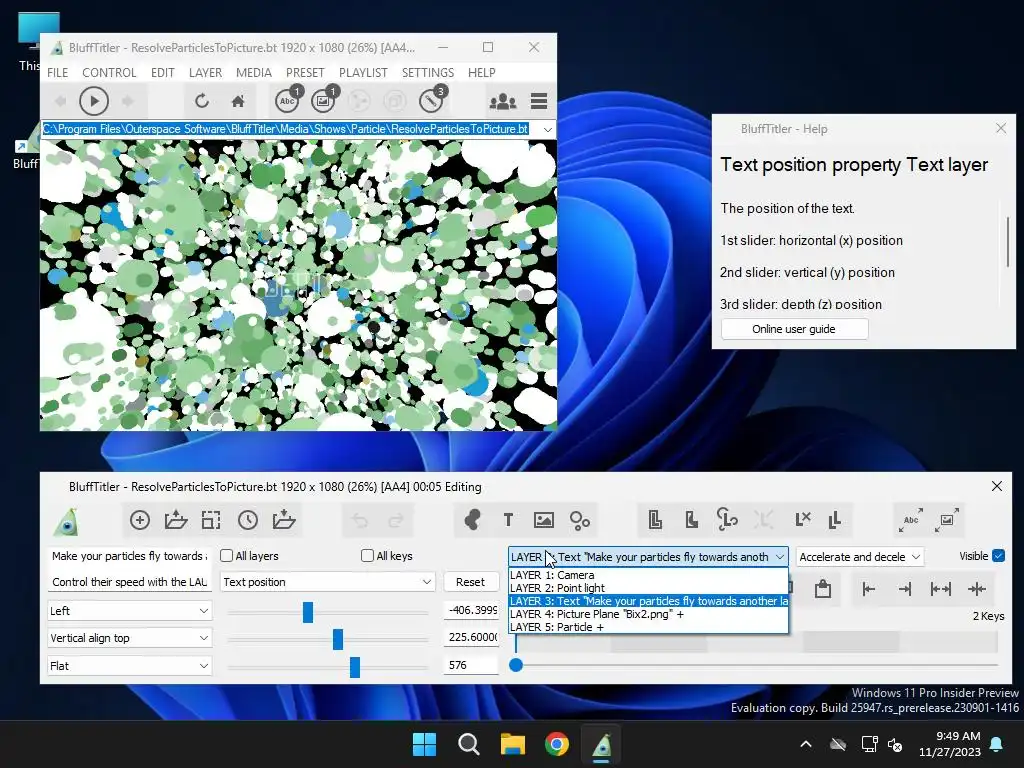Select LAYER 1: Camera from list
Image resolution: width=1024 pixels, height=768 pixels.
click(x=648, y=575)
